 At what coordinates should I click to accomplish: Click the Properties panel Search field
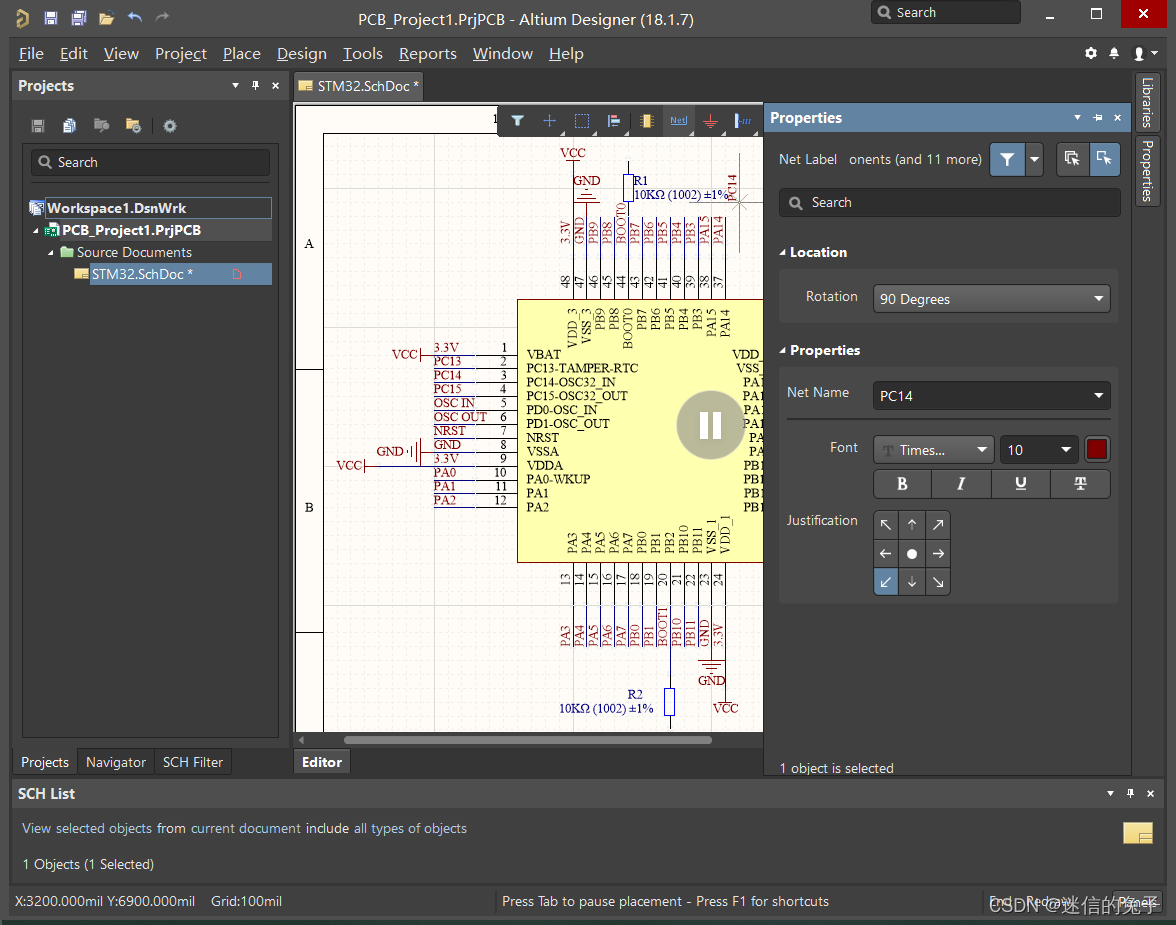pyautogui.click(x=950, y=203)
